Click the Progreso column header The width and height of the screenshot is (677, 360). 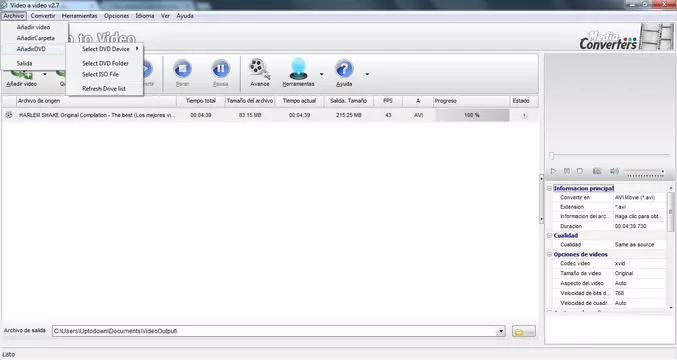[471, 101]
